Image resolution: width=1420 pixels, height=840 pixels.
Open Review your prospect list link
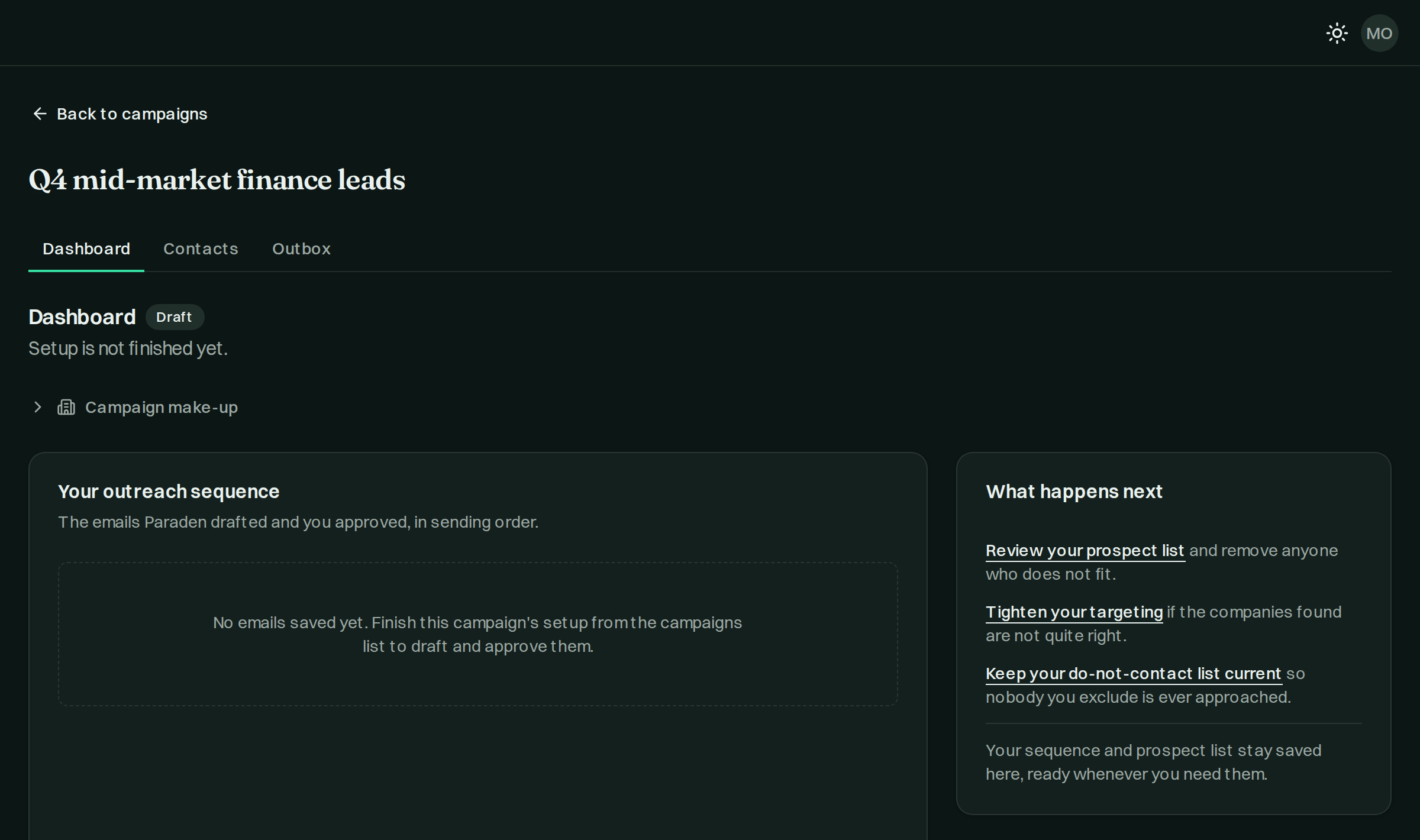(x=1085, y=551)
